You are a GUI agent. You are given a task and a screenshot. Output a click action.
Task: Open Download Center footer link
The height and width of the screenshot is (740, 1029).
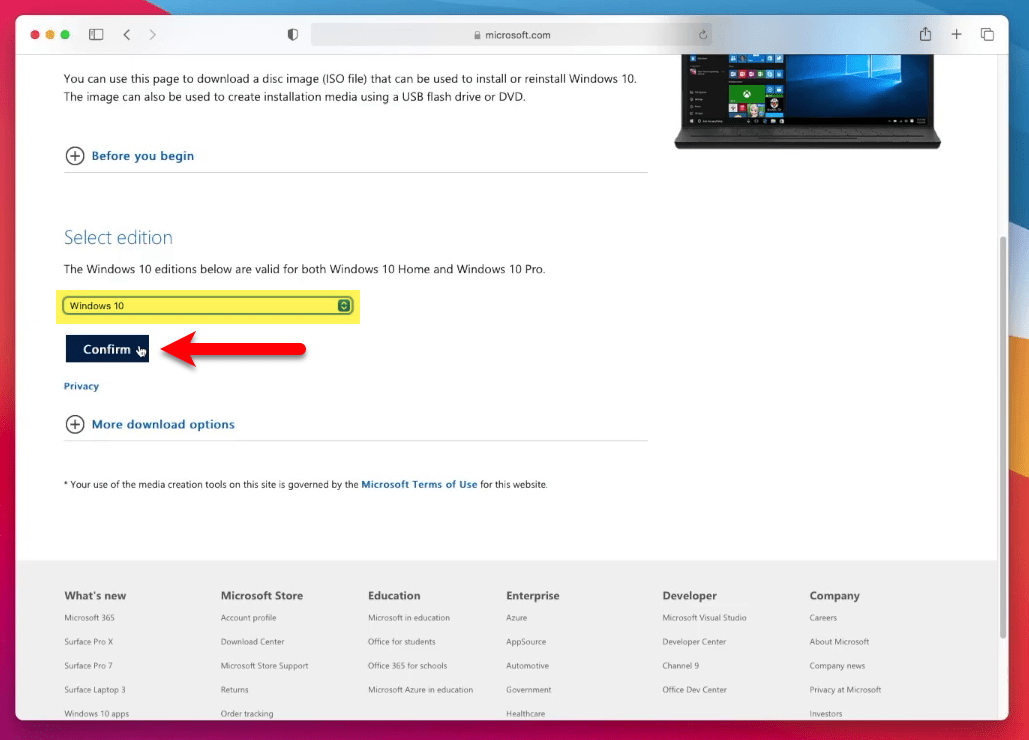coord(253,642)
